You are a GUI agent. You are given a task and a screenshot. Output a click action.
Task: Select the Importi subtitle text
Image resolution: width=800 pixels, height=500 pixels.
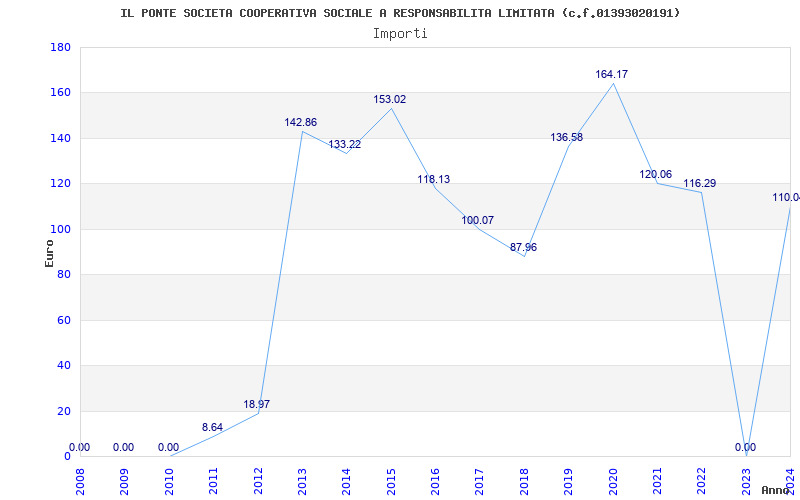[400, 34]
